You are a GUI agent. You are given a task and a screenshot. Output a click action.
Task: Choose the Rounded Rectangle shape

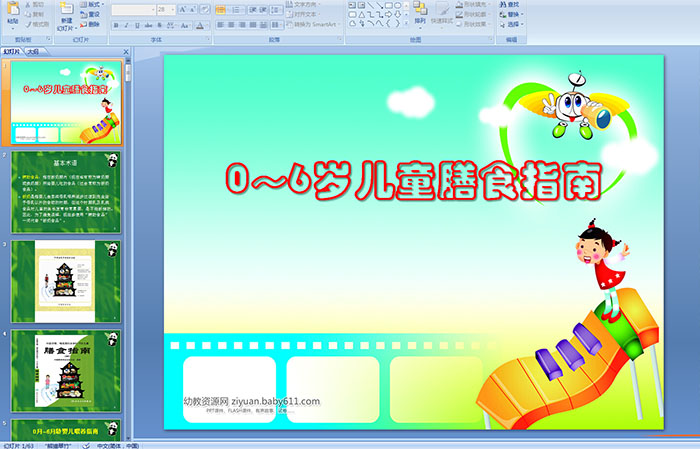click(x=352, y=15)
